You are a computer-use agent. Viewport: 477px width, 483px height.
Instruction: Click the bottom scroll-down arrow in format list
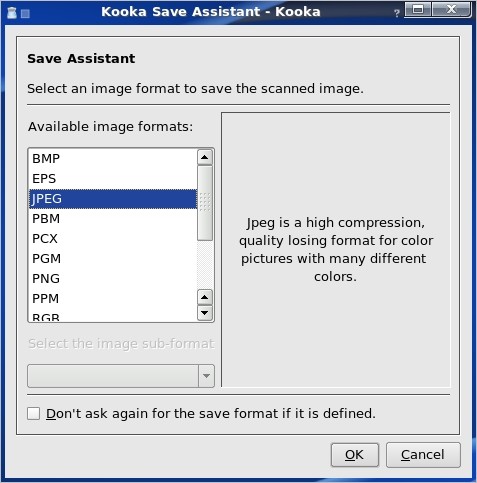[x=205, y=313]
